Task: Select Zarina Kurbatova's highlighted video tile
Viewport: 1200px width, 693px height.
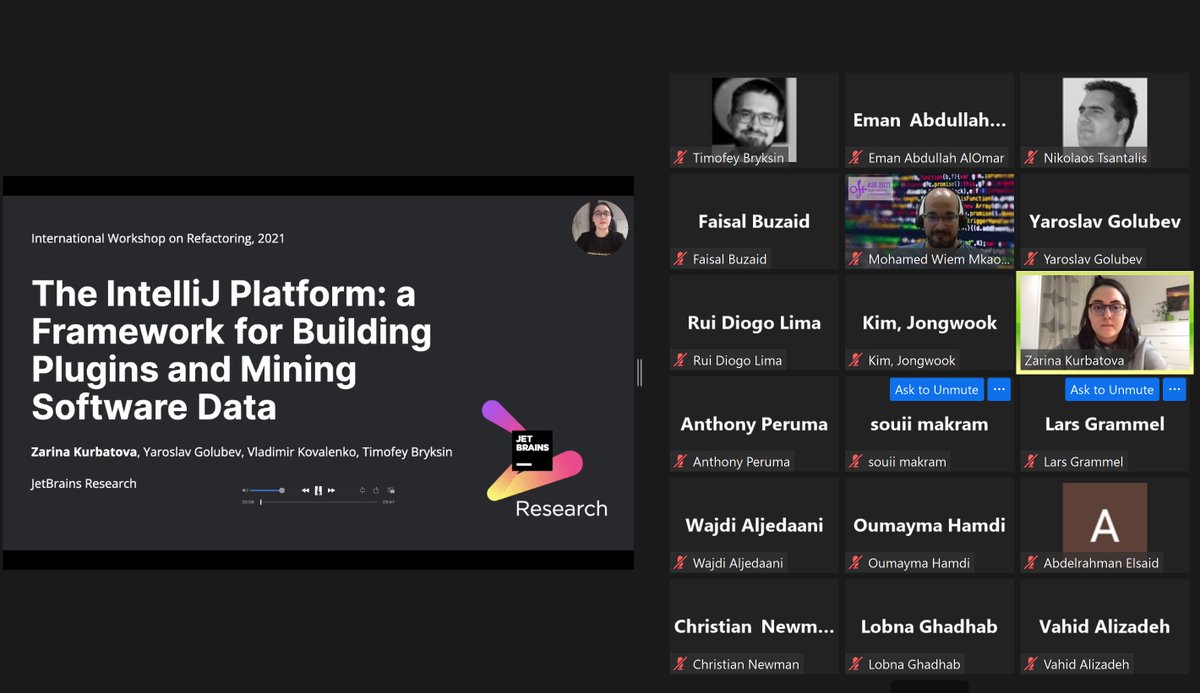Action: point(1105,322)
